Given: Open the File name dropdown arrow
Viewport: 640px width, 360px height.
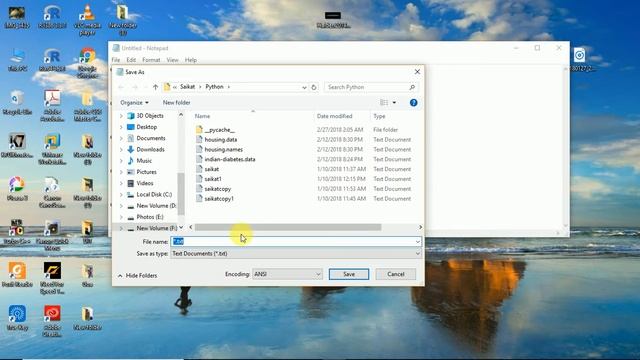Looking at the screenshot, I should pos(418,242).
